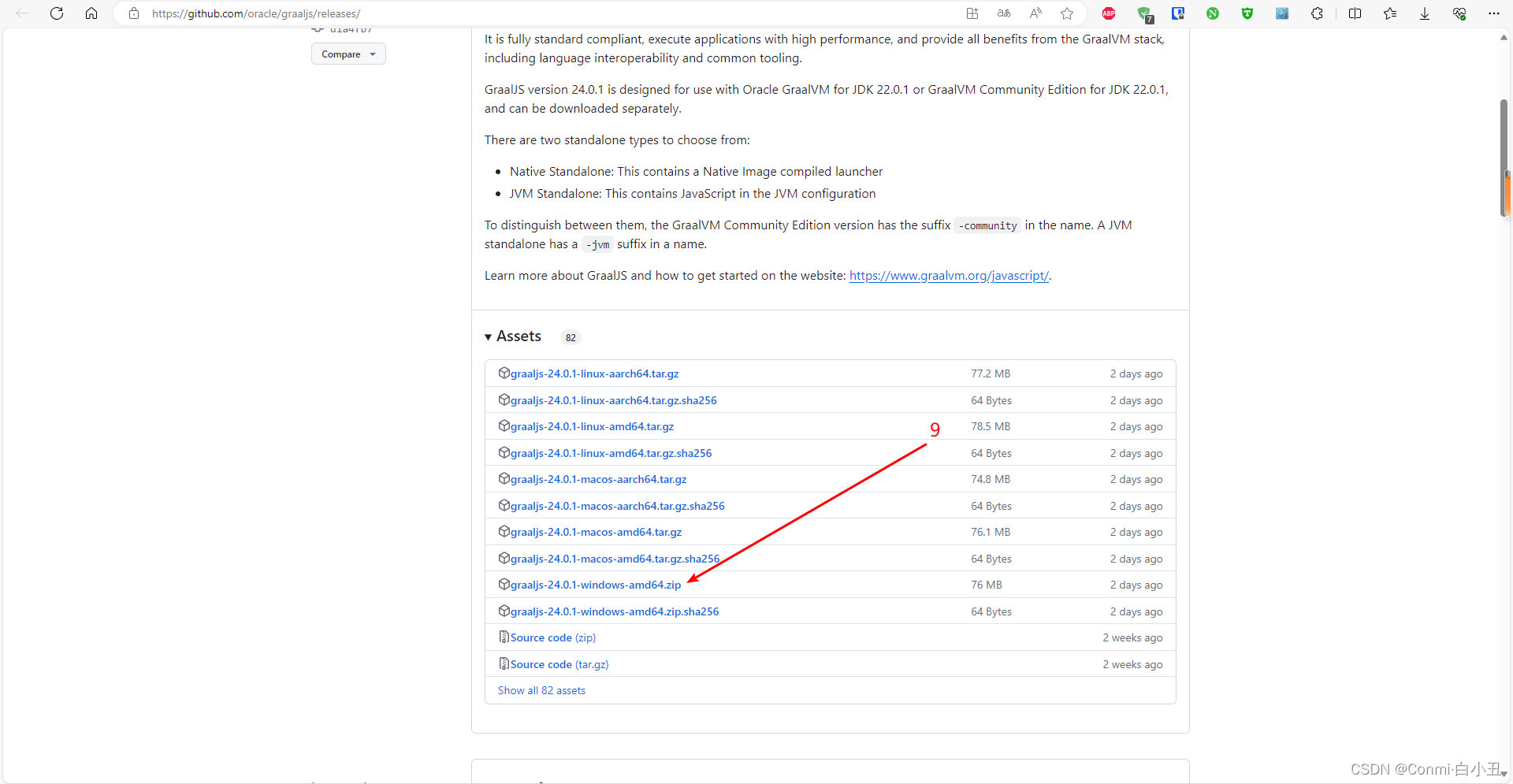Open the apps grid icon in address bar
The height and width of the screenshot is (784, 1513).
tap(972, 13)
